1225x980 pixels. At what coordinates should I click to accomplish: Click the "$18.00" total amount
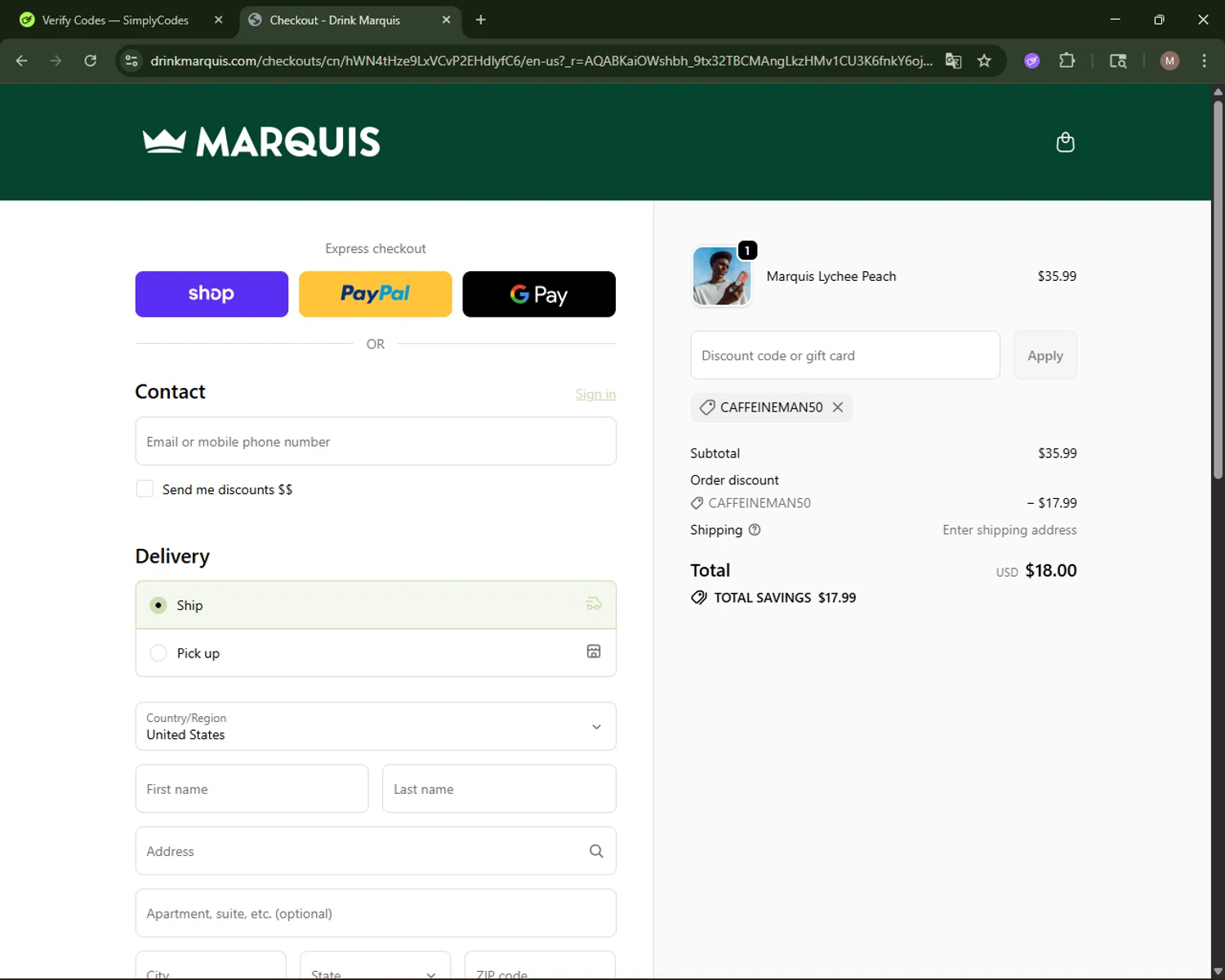point(1051,570)
